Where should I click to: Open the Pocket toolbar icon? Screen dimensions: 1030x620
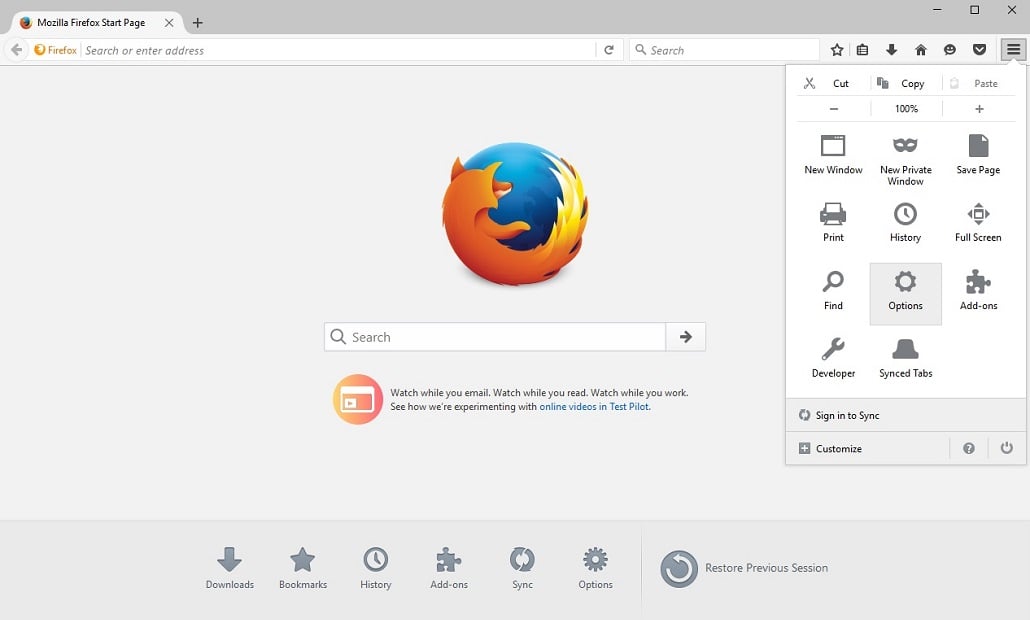979,50
